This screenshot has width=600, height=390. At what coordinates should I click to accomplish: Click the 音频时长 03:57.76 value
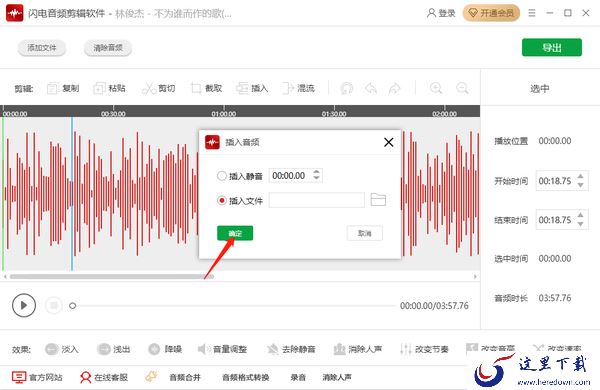point(555,298)
